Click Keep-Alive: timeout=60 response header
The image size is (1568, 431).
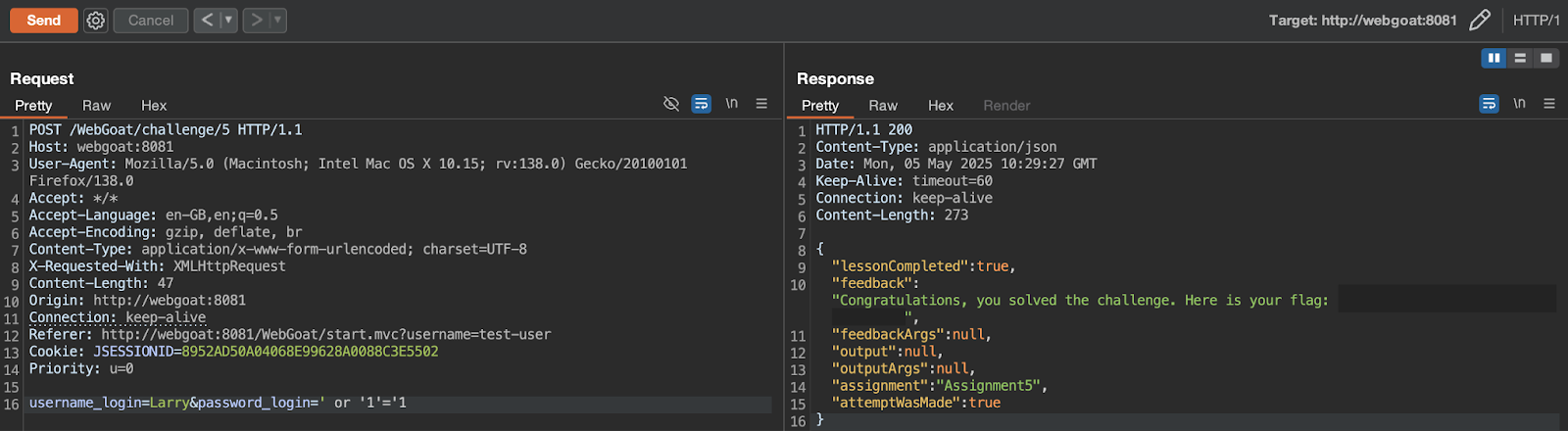904,181
